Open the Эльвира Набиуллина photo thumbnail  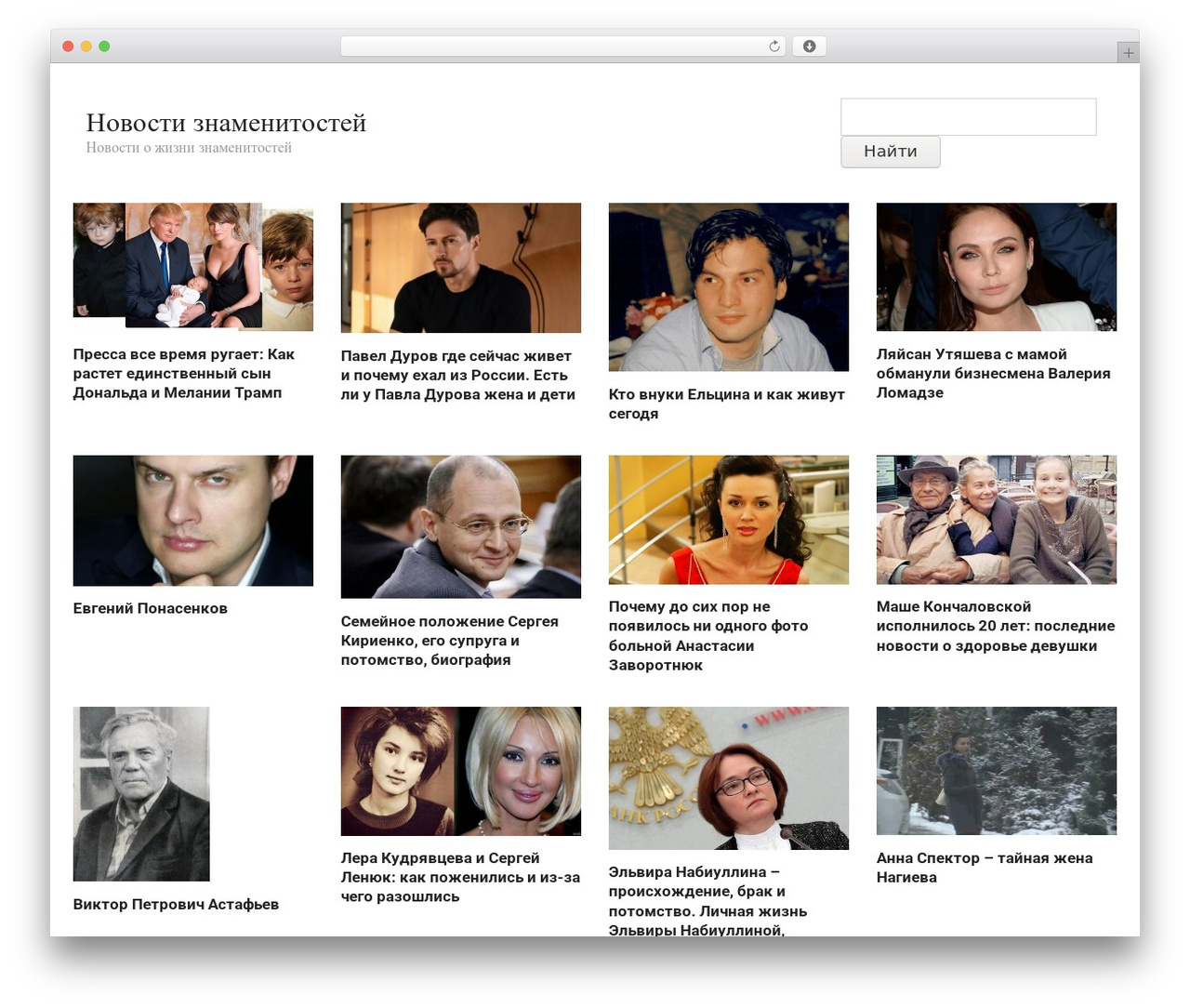(x=729, y=778)
